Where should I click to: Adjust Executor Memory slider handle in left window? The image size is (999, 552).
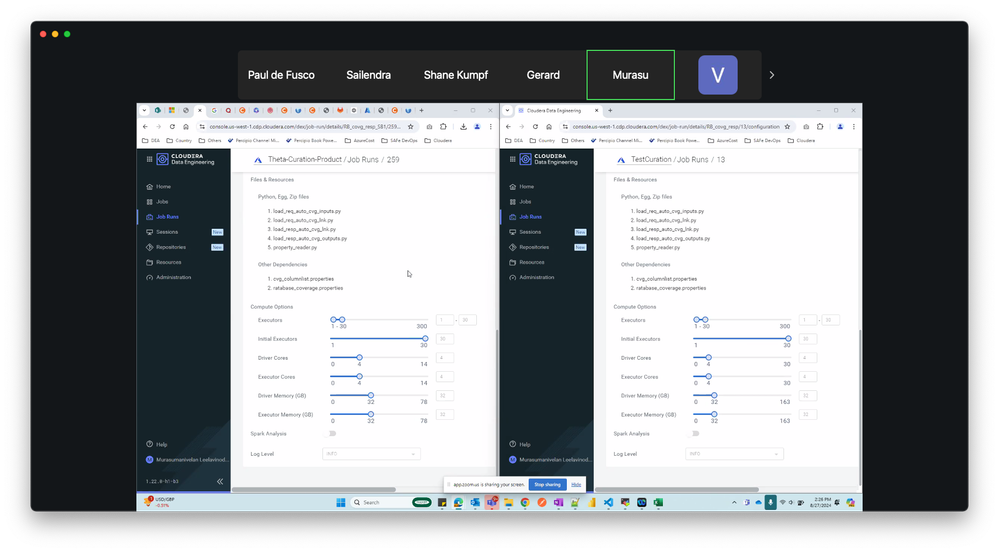tap(371, 414)
